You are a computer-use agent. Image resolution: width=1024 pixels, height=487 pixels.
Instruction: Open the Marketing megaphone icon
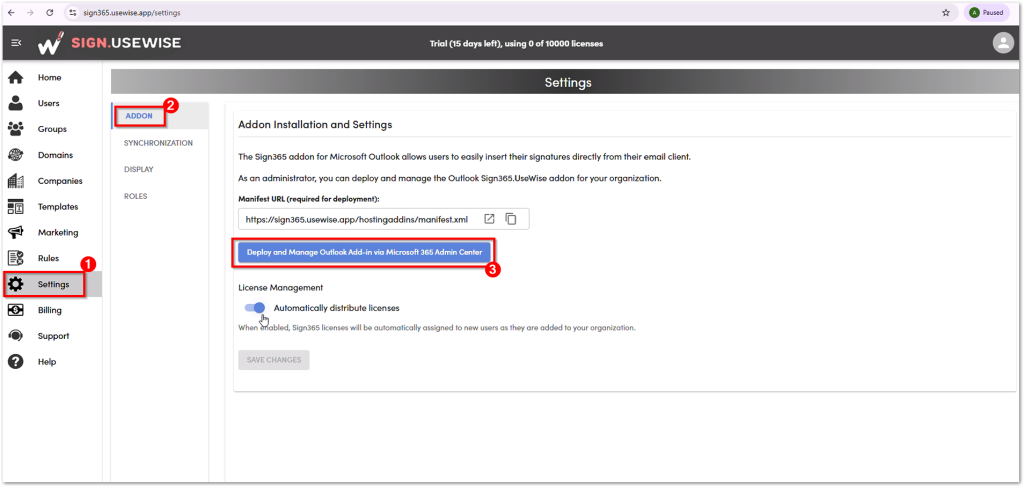tap(16, 232)
